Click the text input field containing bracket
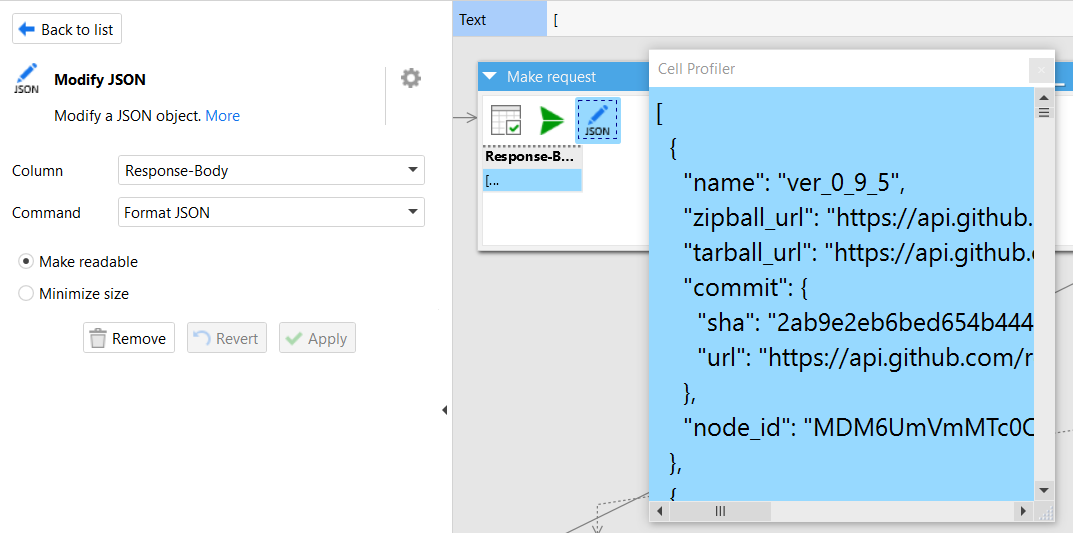This screenshot has height=533, width=1073. [800, 20]
